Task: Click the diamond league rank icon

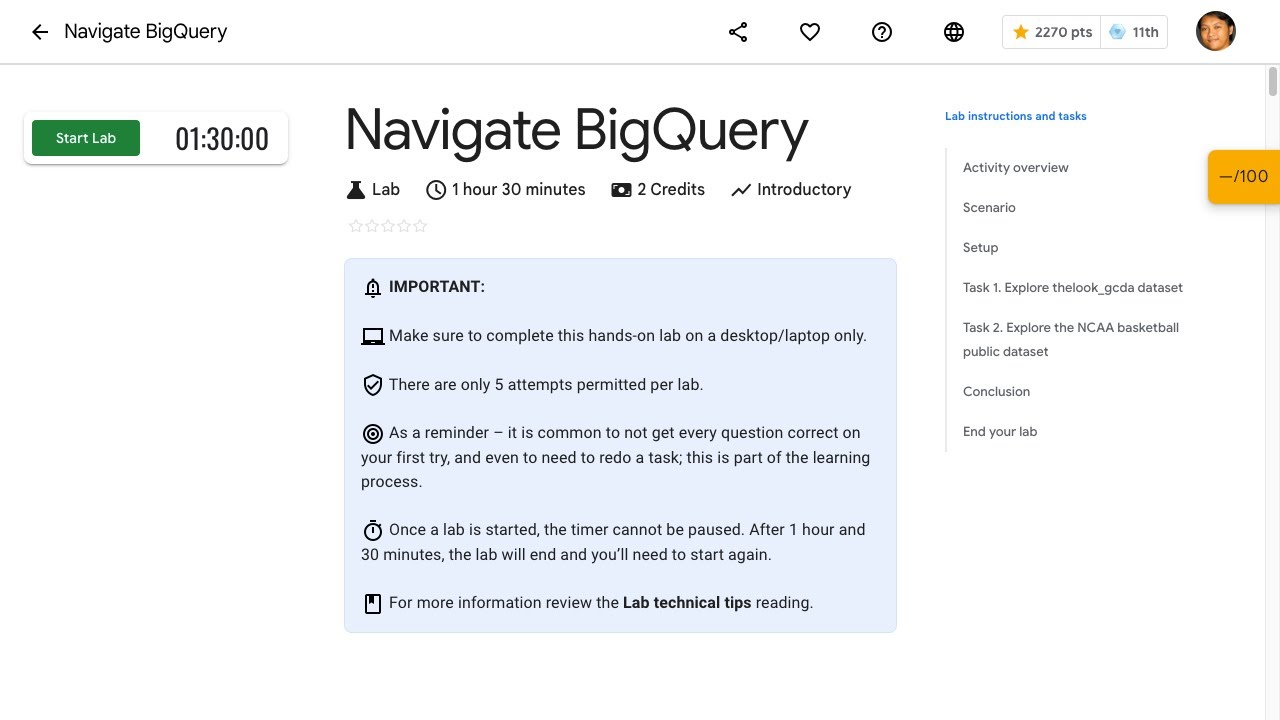Action: point(1117,32)
